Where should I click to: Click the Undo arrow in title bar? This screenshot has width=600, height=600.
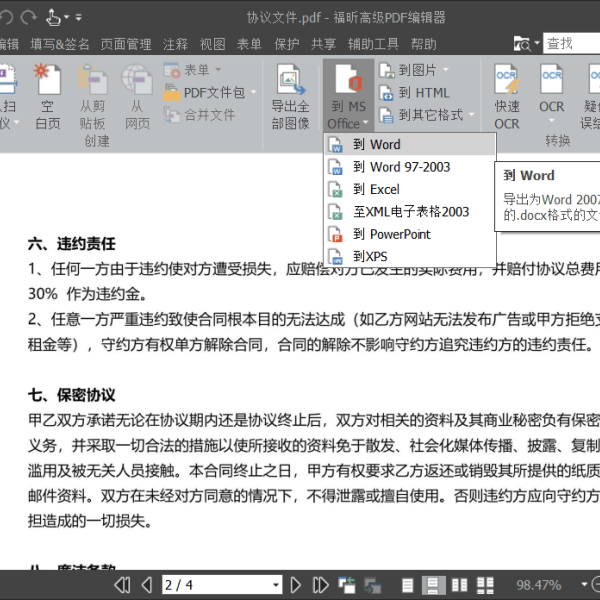point(6,17)
